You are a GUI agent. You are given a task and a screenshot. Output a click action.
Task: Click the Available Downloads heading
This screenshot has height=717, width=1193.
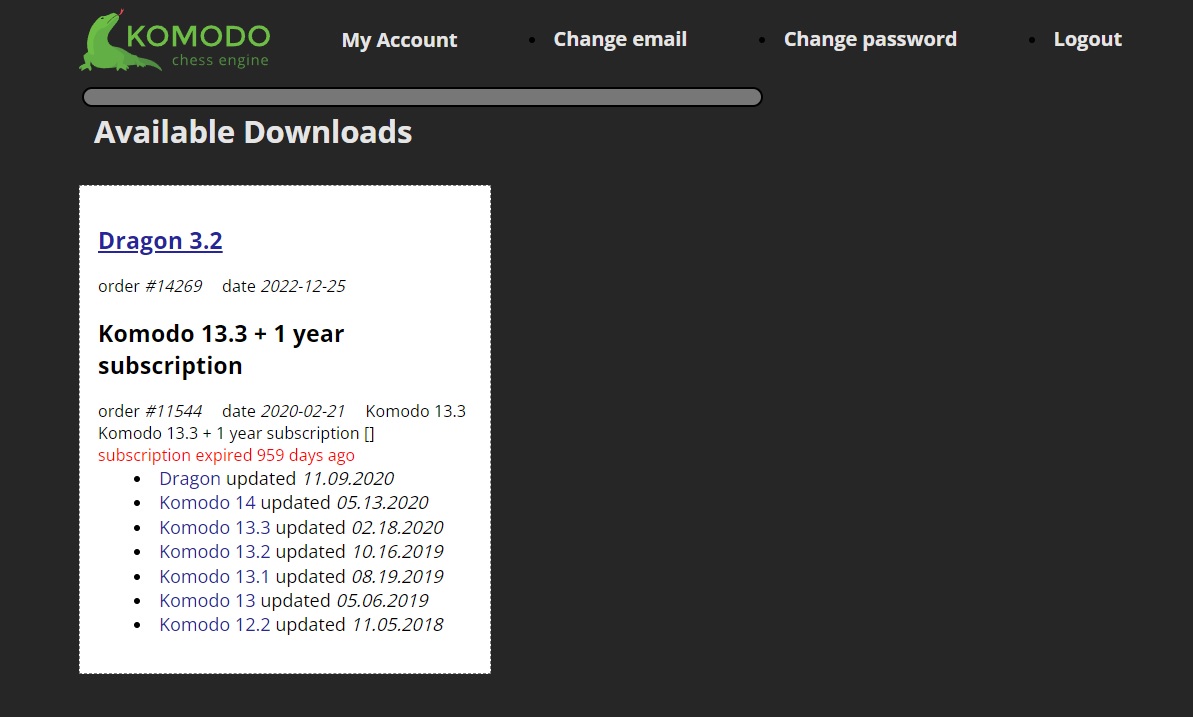click(253, 132)
